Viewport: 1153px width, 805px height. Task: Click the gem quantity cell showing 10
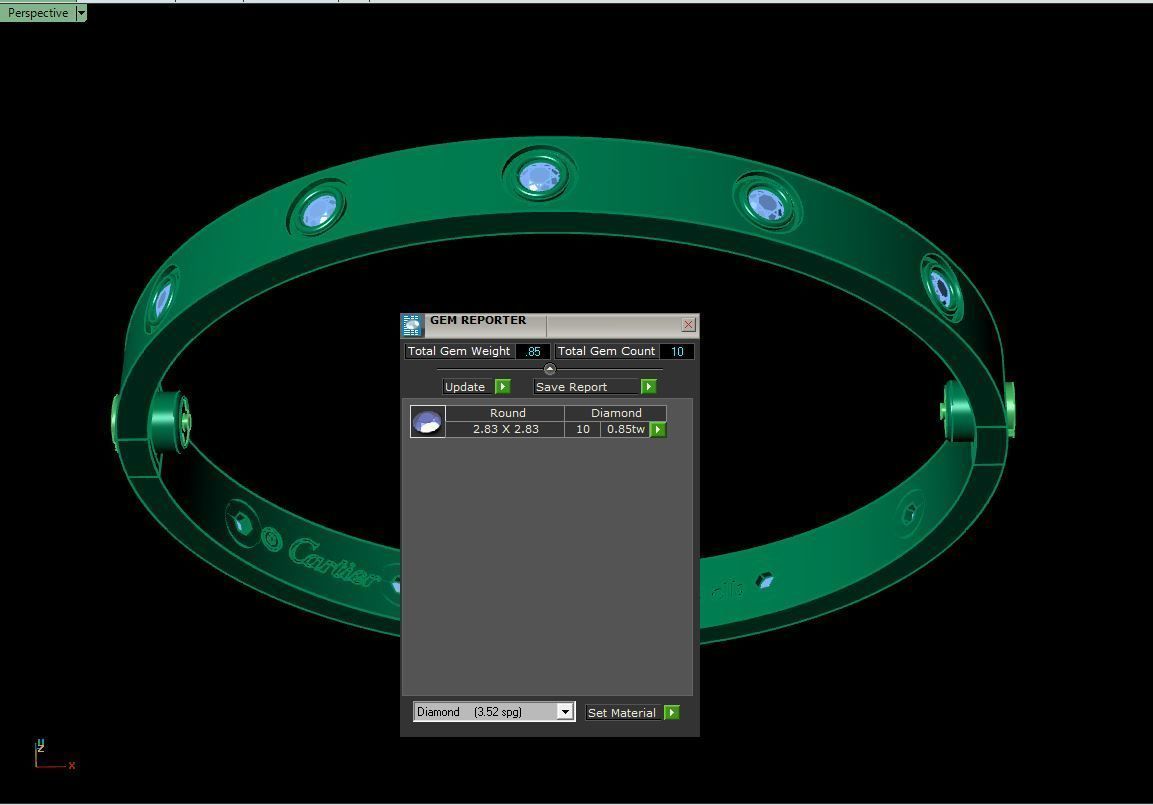[x=583, y=429]
